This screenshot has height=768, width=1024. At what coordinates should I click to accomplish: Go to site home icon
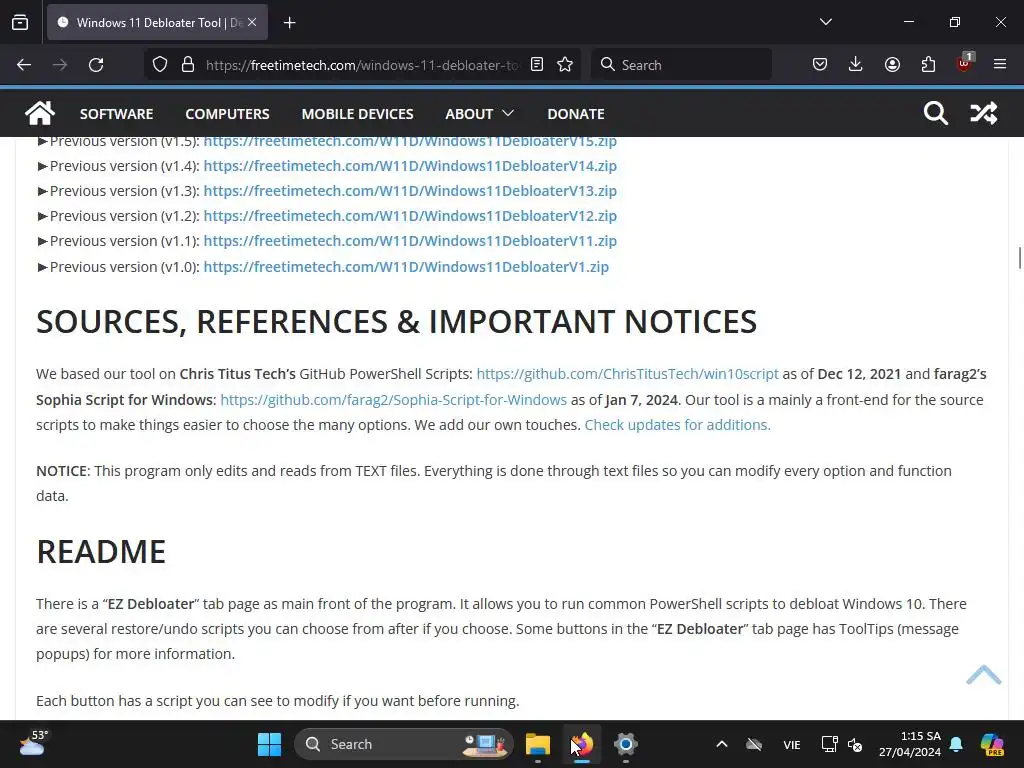[40, 113]
